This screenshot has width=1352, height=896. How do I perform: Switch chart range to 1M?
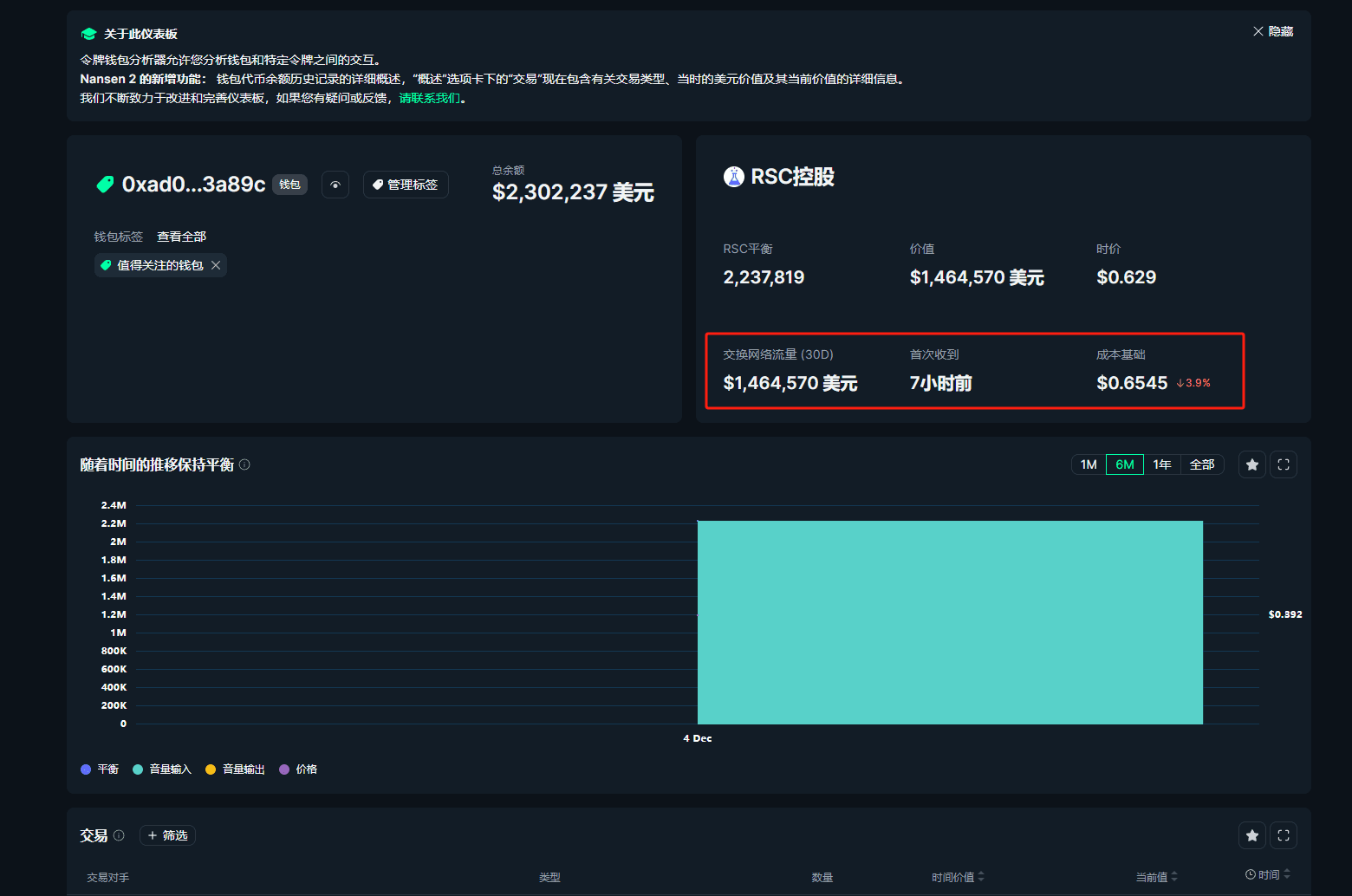(x=1089, y=464)
